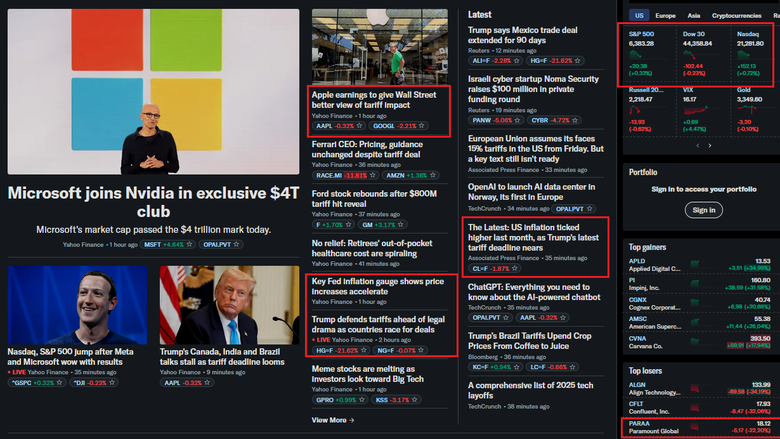Screen dimensions: 780x439
Task: Toggle favorite star for GPRO ticker
Action: pyautogui.click(x=362, y=399)
